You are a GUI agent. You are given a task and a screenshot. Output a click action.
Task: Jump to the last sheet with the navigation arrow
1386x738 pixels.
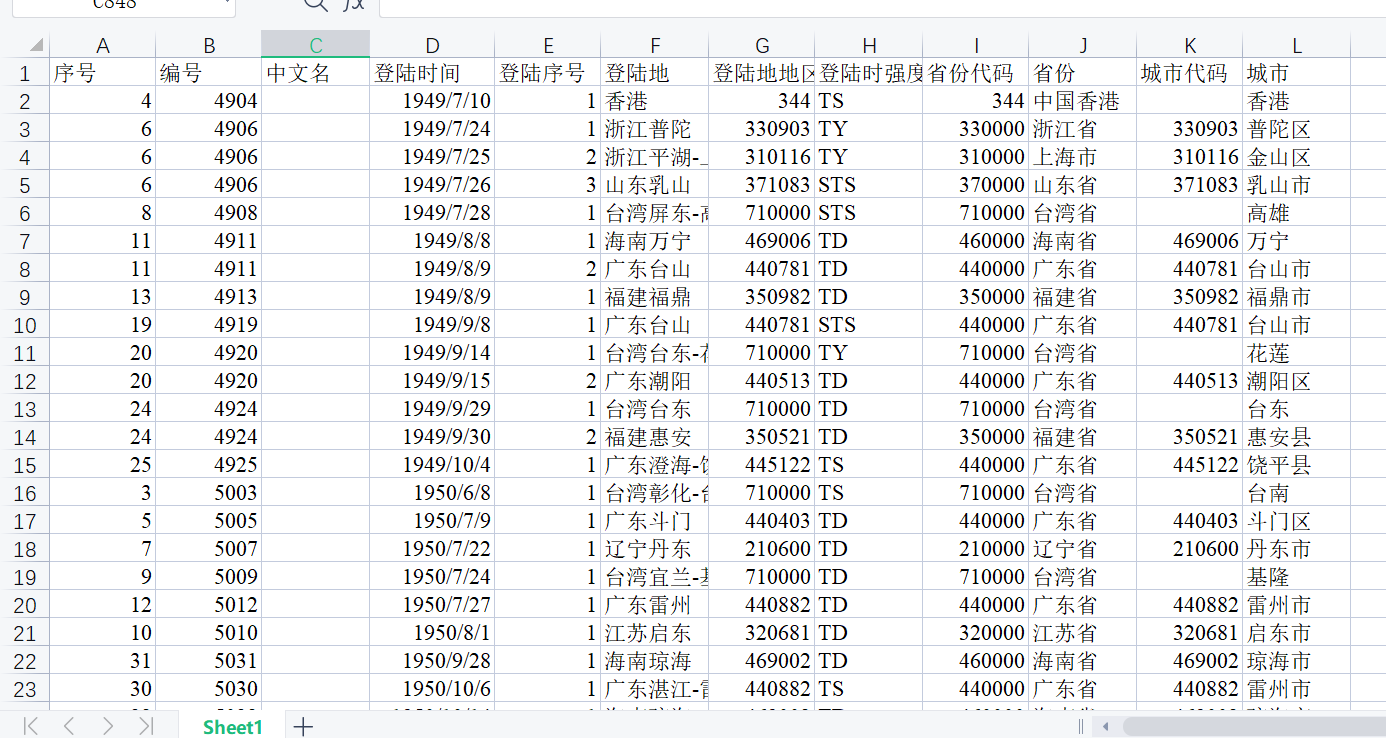[146, 726]
